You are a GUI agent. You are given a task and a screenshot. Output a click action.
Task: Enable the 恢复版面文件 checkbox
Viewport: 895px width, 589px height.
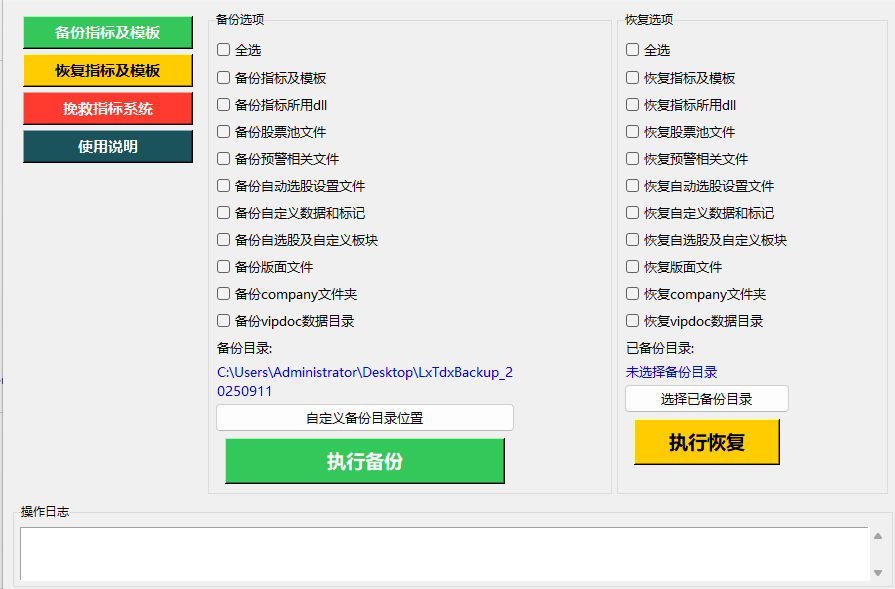(x=633, y=267)
